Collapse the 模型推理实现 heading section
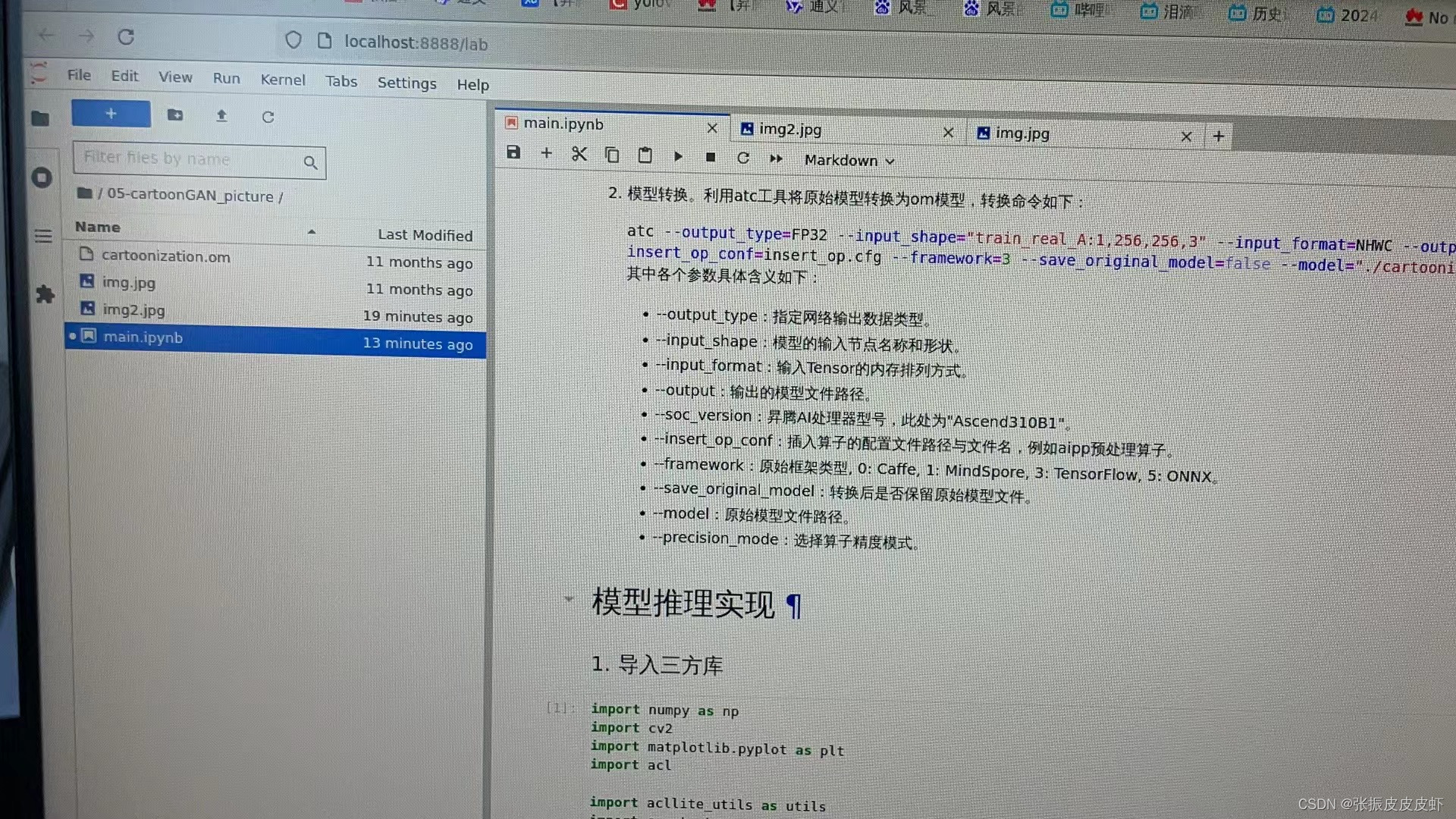 point(569,599)
